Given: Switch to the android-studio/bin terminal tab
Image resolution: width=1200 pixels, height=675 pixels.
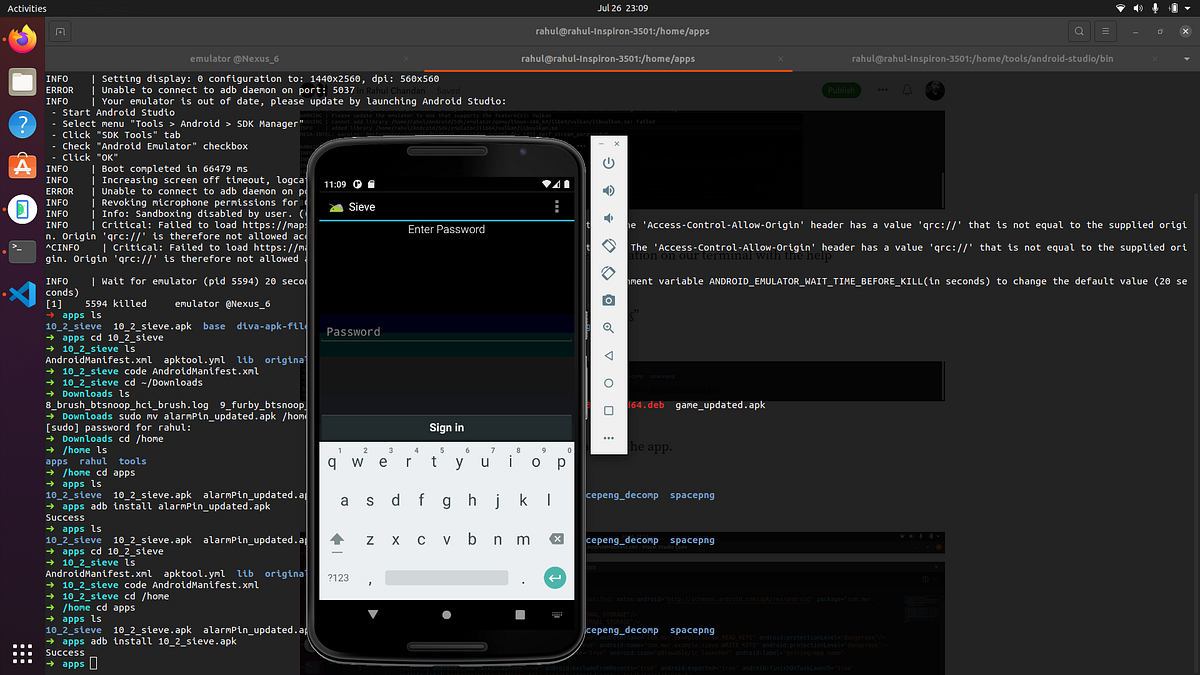Looking at the screenshot, I should pos(982,58).
